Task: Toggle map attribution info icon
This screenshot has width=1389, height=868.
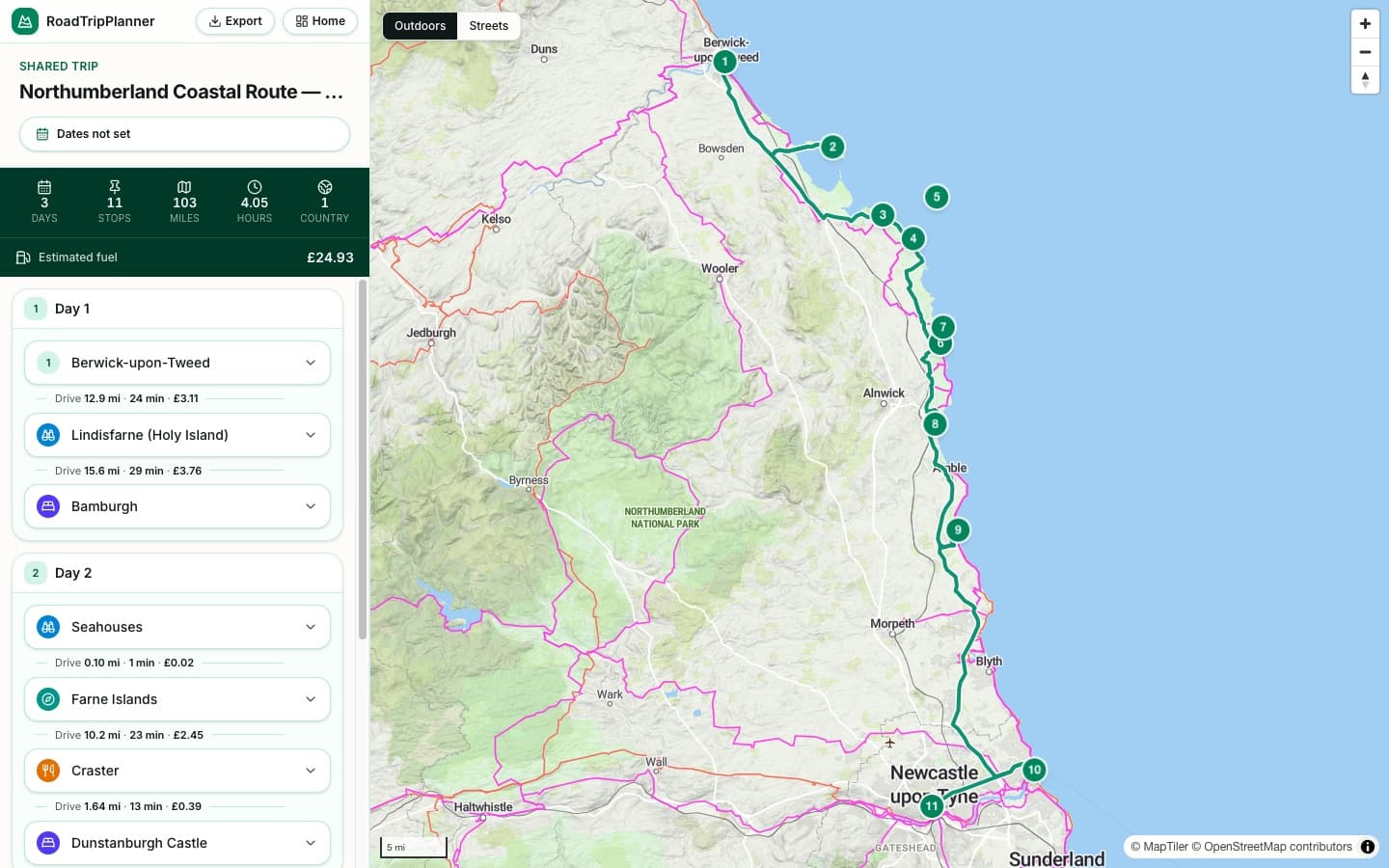Action: click(1368, 847)
